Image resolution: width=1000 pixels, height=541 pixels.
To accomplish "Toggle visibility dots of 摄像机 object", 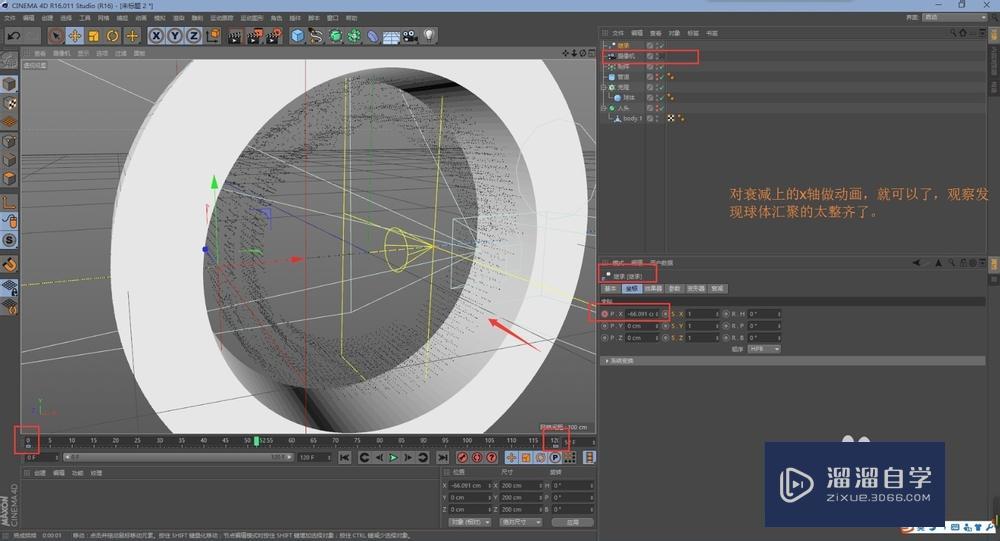I will pyautogui.click(x=656, y=56).
